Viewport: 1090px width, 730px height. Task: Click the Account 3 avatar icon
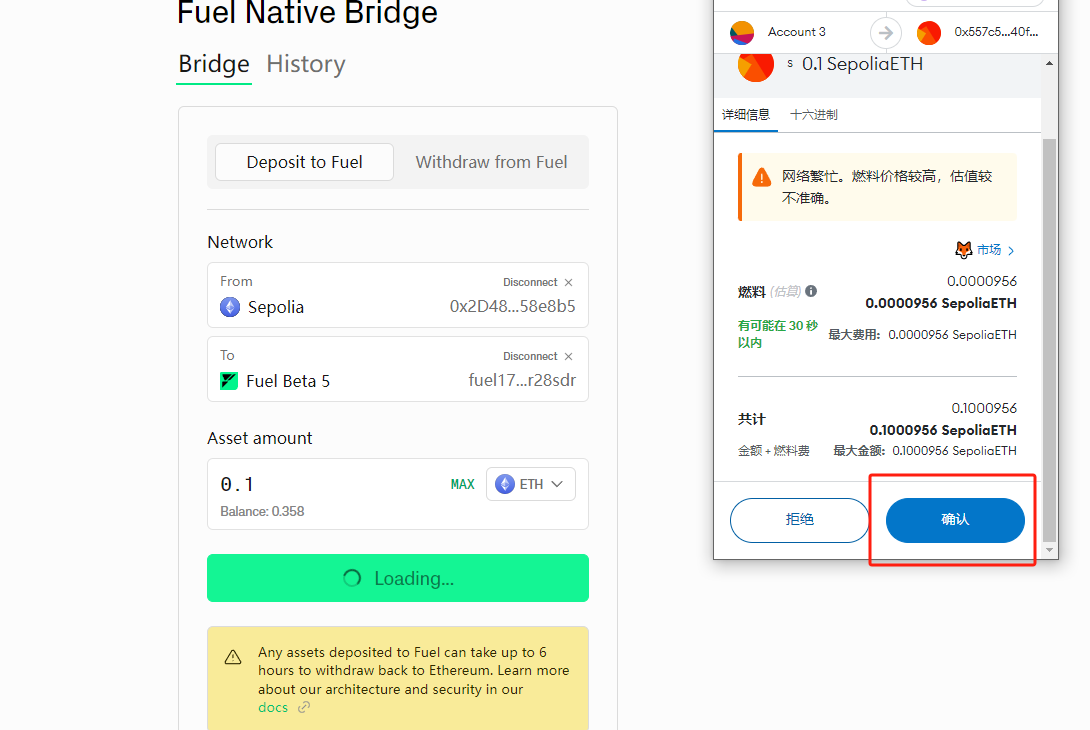(x=742, y=33)
